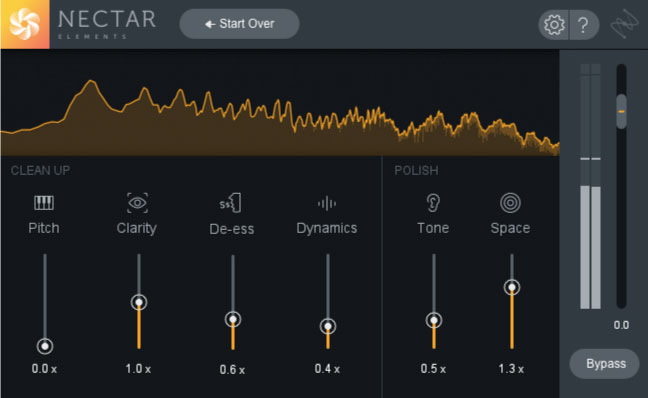The image size is (648, 398).
Task: Select the Space concentric circles icon
Action: 510,203
